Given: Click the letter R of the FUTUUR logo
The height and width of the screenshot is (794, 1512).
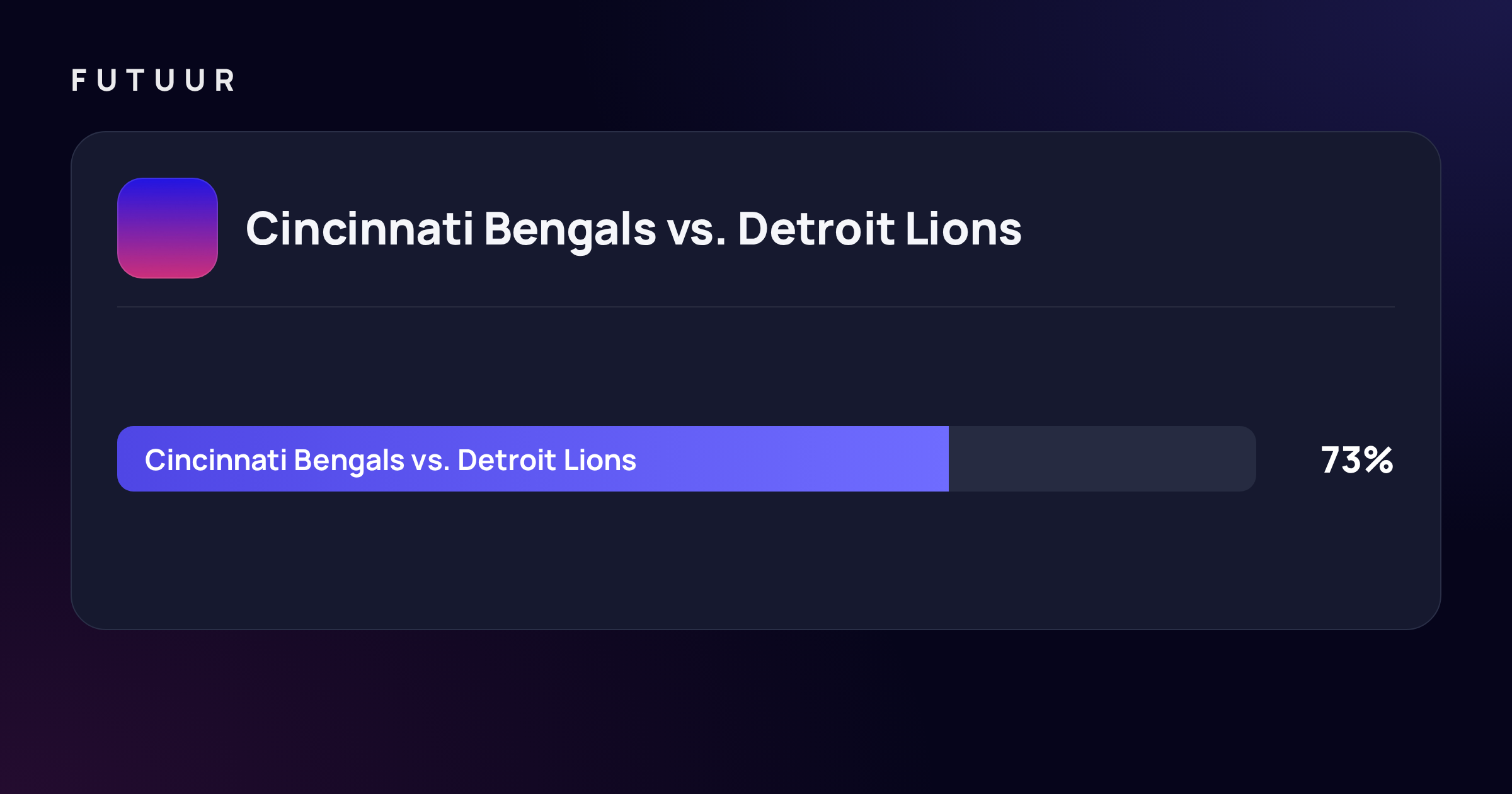Looking at the screenshot, I should tap(225, 81).
